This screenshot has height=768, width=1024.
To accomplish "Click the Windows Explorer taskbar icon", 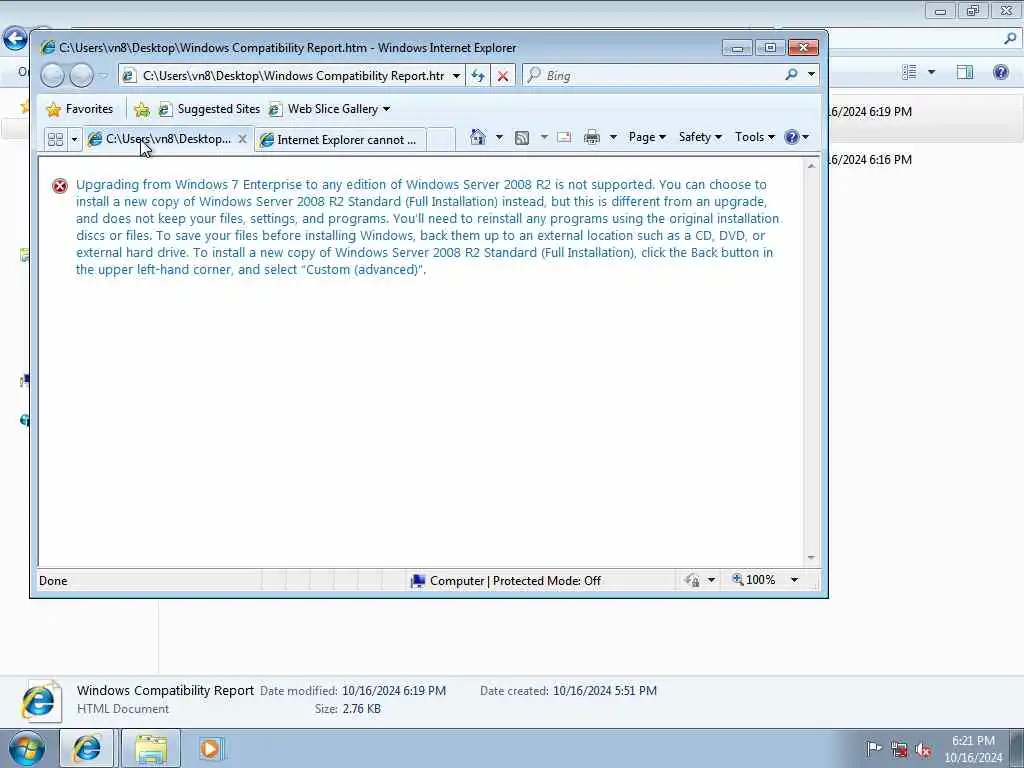I will [x=152, y=748].
